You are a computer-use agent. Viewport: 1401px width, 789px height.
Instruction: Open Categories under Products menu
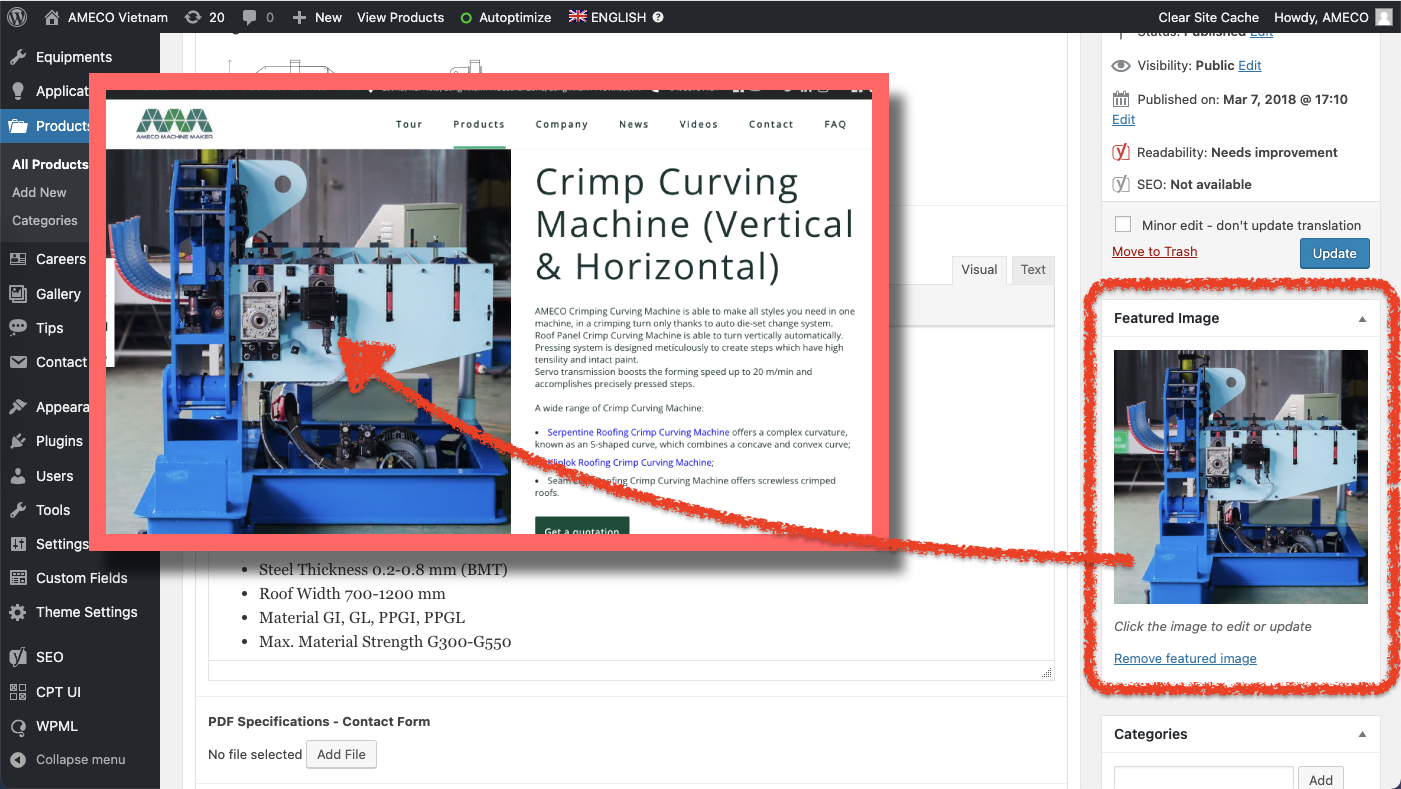(45, 220)
